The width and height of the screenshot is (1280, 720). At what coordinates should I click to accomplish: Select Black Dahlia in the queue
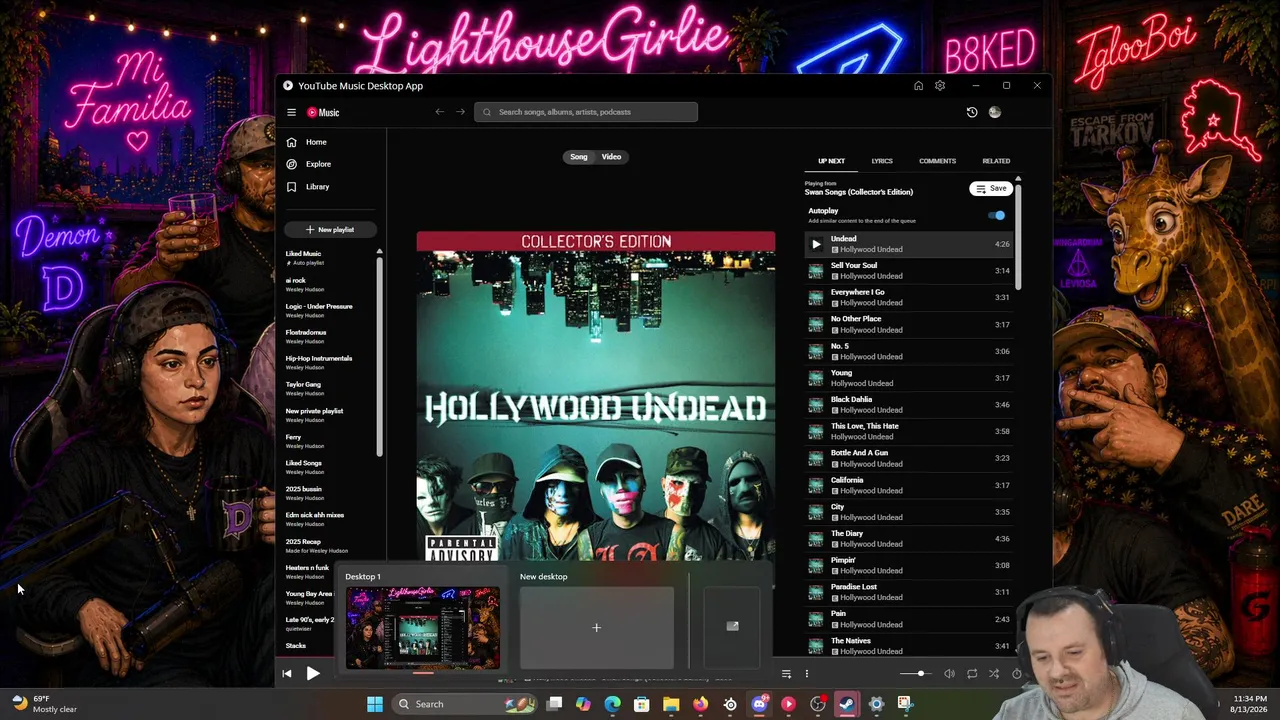point(908,405)
